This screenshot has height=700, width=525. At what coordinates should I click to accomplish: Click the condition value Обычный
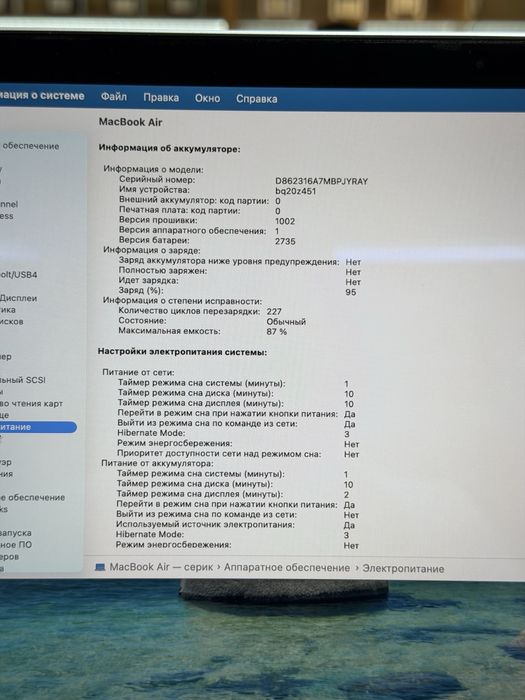(286, 322)
